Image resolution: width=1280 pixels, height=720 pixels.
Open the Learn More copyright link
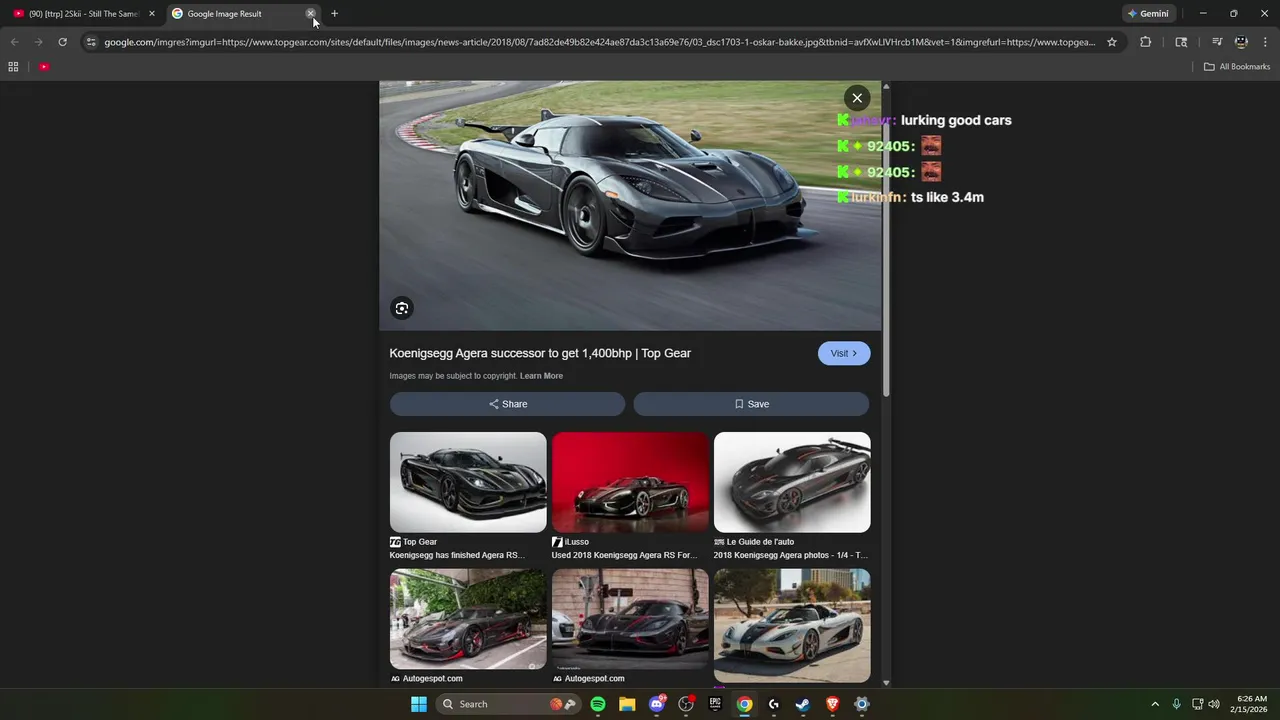click(541, 376)
